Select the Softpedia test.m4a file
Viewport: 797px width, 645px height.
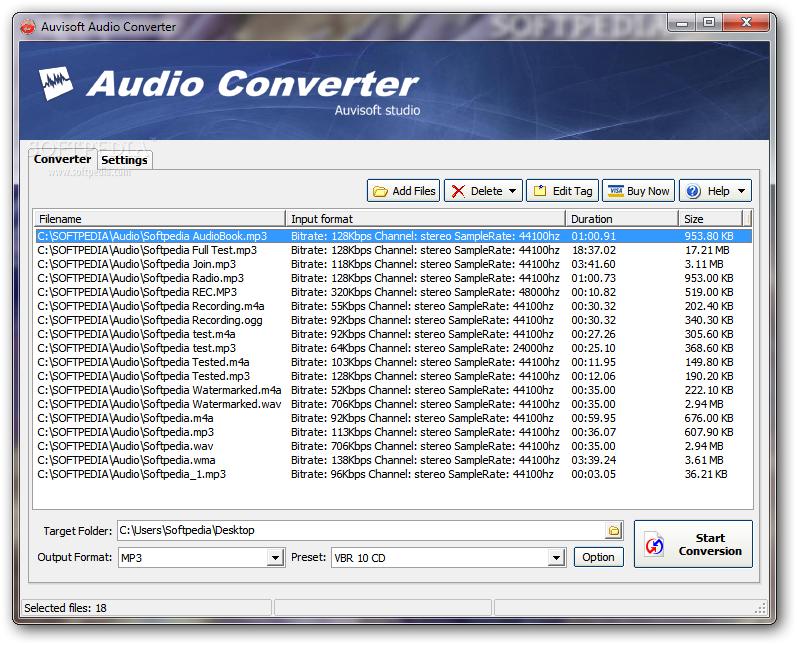[x=136, y=334]
